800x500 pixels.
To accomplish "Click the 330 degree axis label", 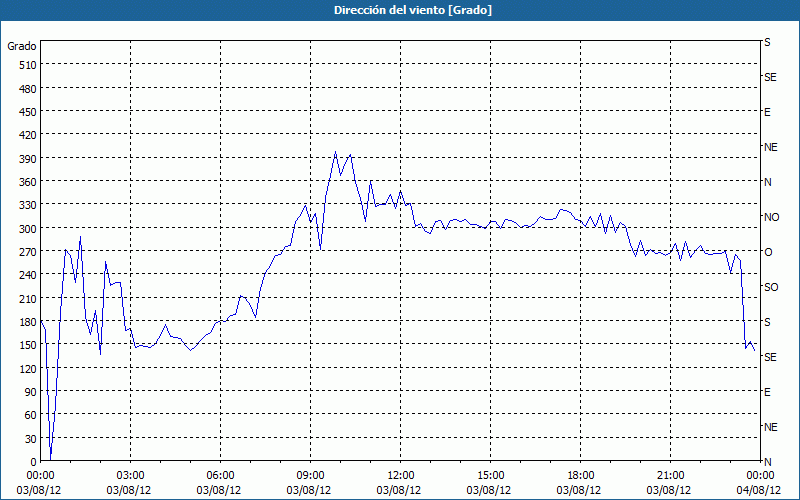I will (29, 205).
